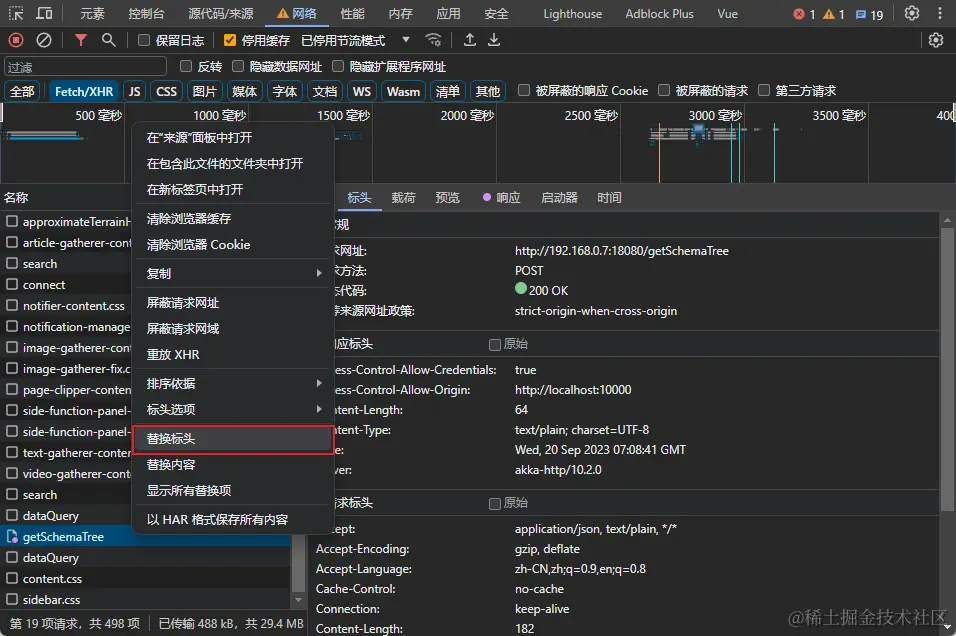Click the export HAR download icon

(x=493, y=40)
